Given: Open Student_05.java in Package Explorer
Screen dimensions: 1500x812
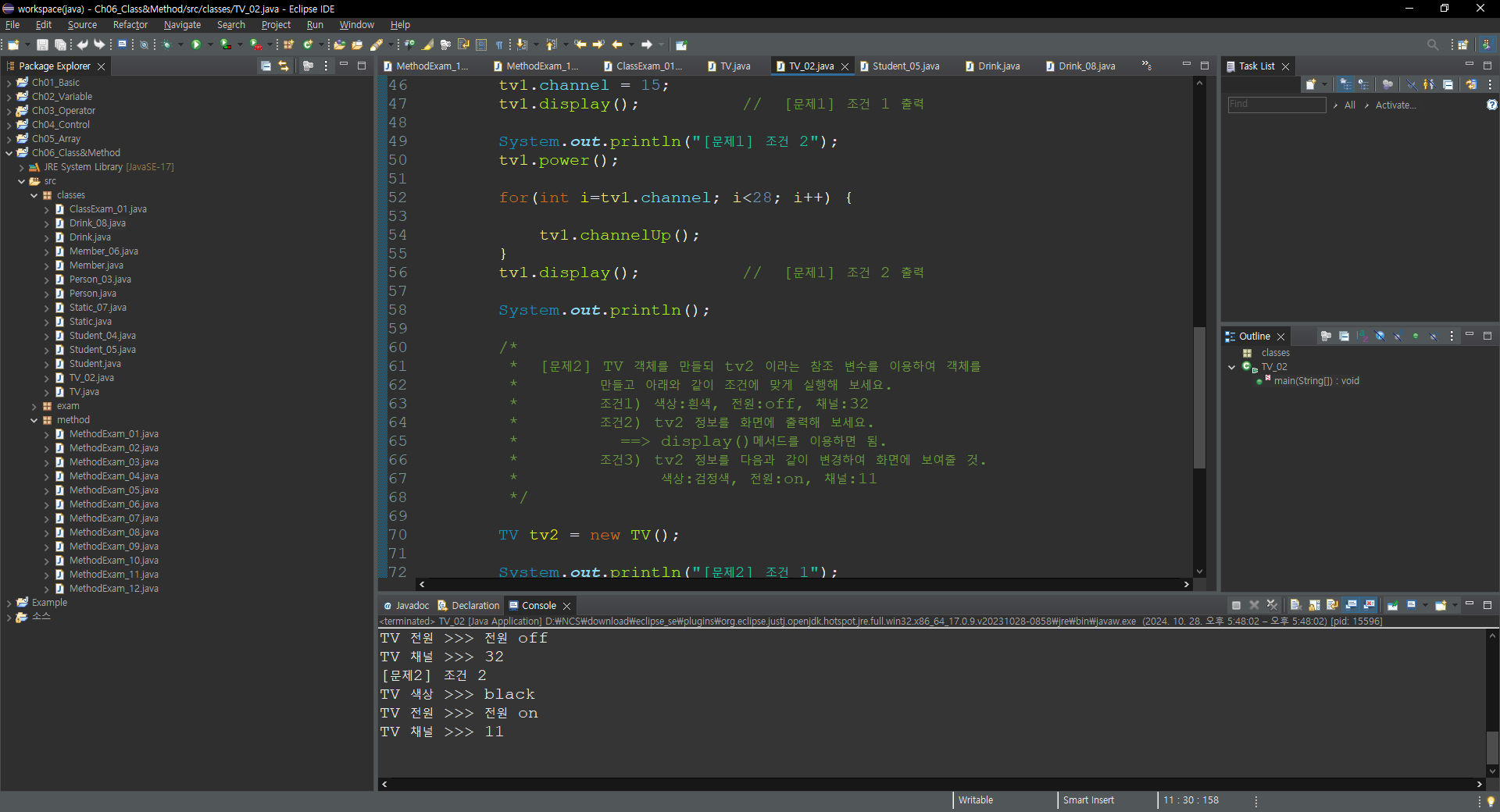Looking at the screenshot, I should (102, 350).
